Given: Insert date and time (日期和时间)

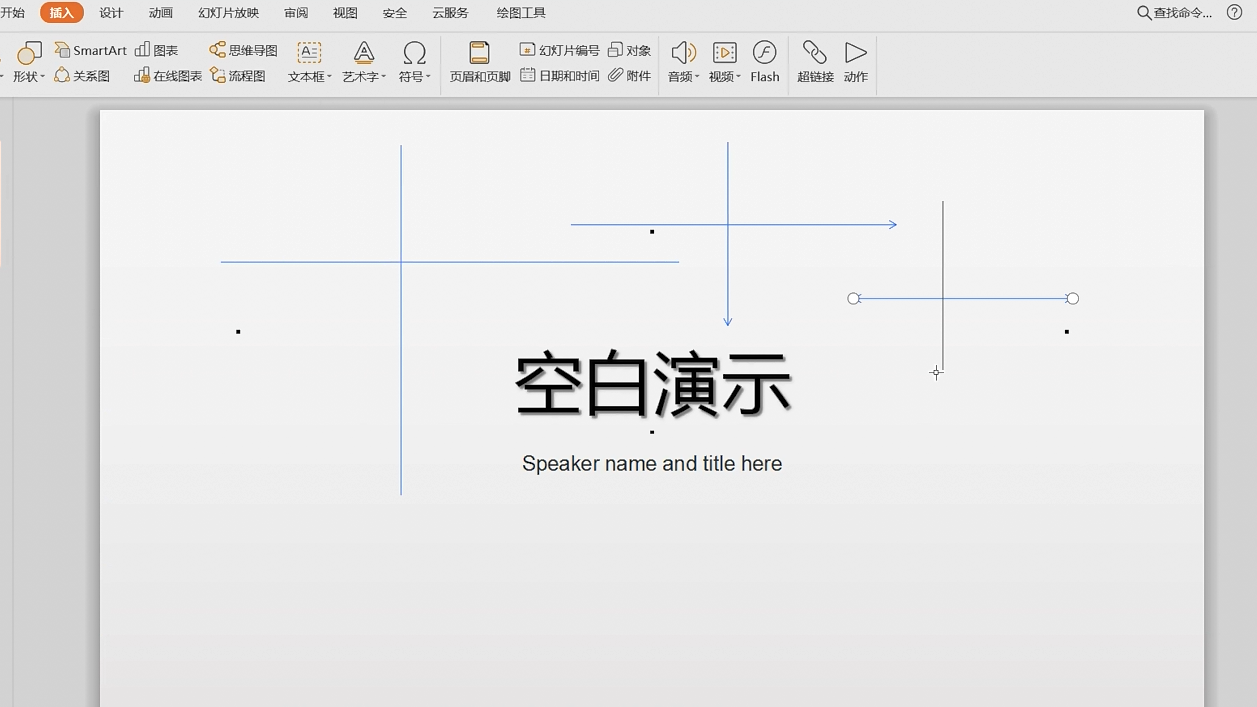Looking at the screenshot, I should (559, 76).
